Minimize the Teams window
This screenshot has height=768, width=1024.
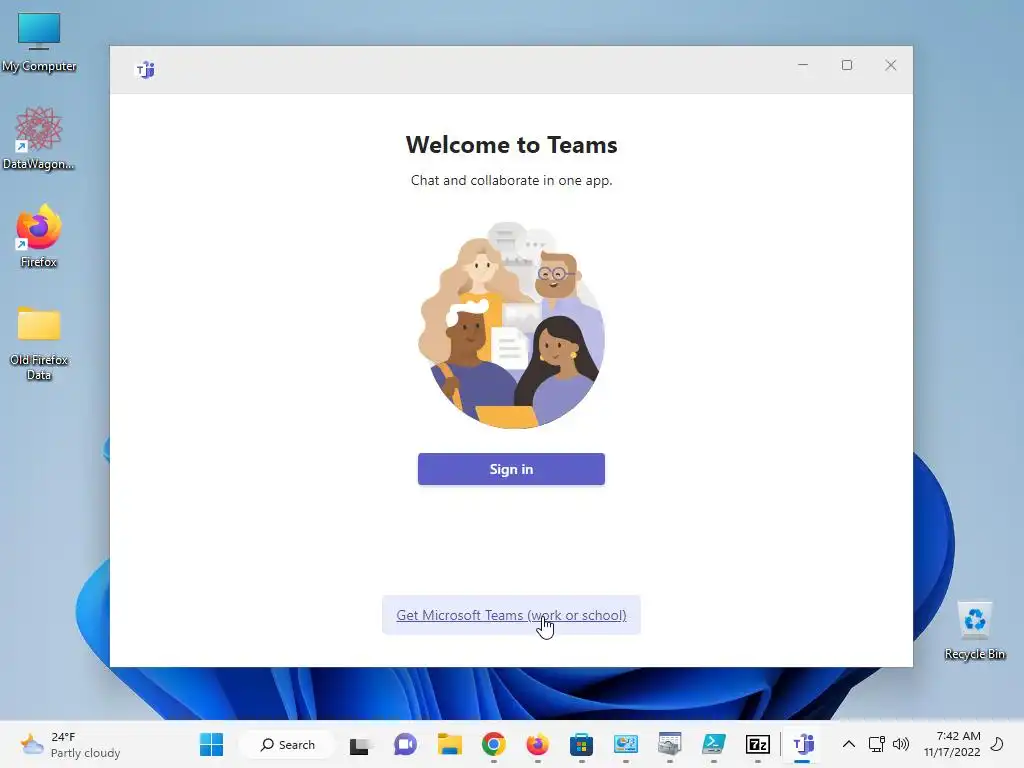click(x=803, y=65)
